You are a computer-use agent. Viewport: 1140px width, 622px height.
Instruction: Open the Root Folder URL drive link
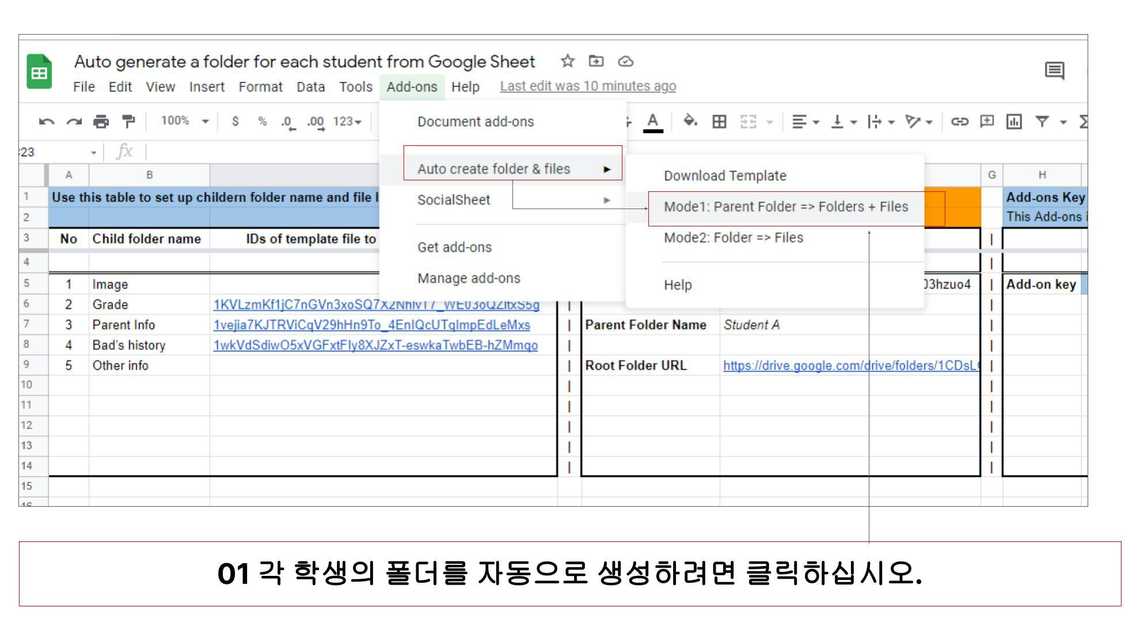[849, 366]
